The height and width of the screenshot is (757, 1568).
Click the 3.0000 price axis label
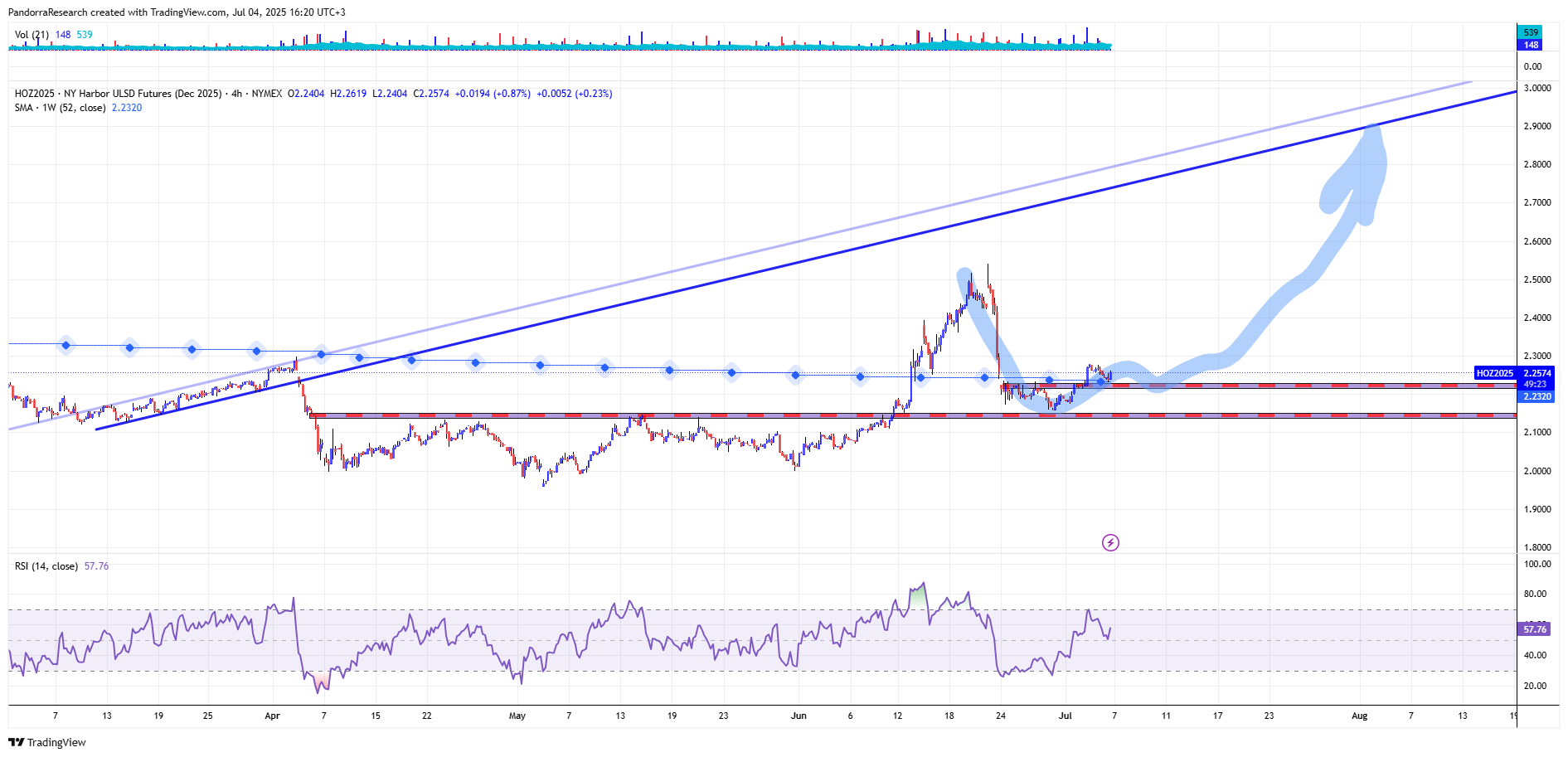1537,88
